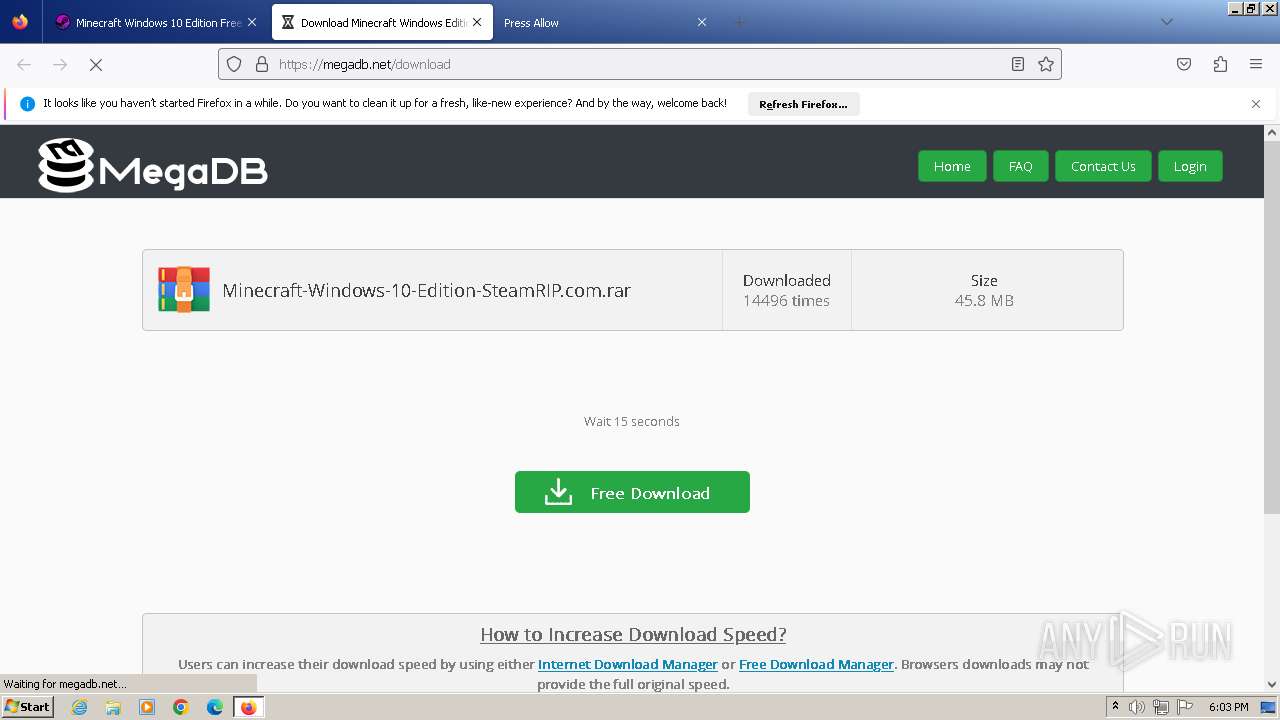Open the Free Download Manager link
Viewport: 1280px width, 720px height.
(x=816, y=664)
